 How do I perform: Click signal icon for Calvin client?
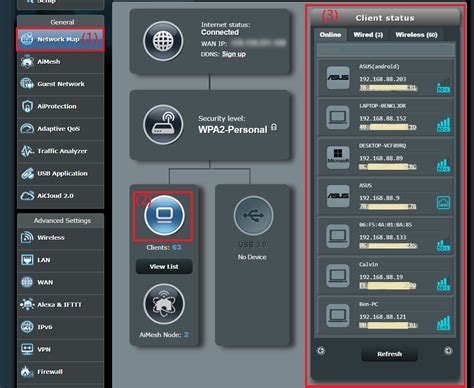point(443,284)
